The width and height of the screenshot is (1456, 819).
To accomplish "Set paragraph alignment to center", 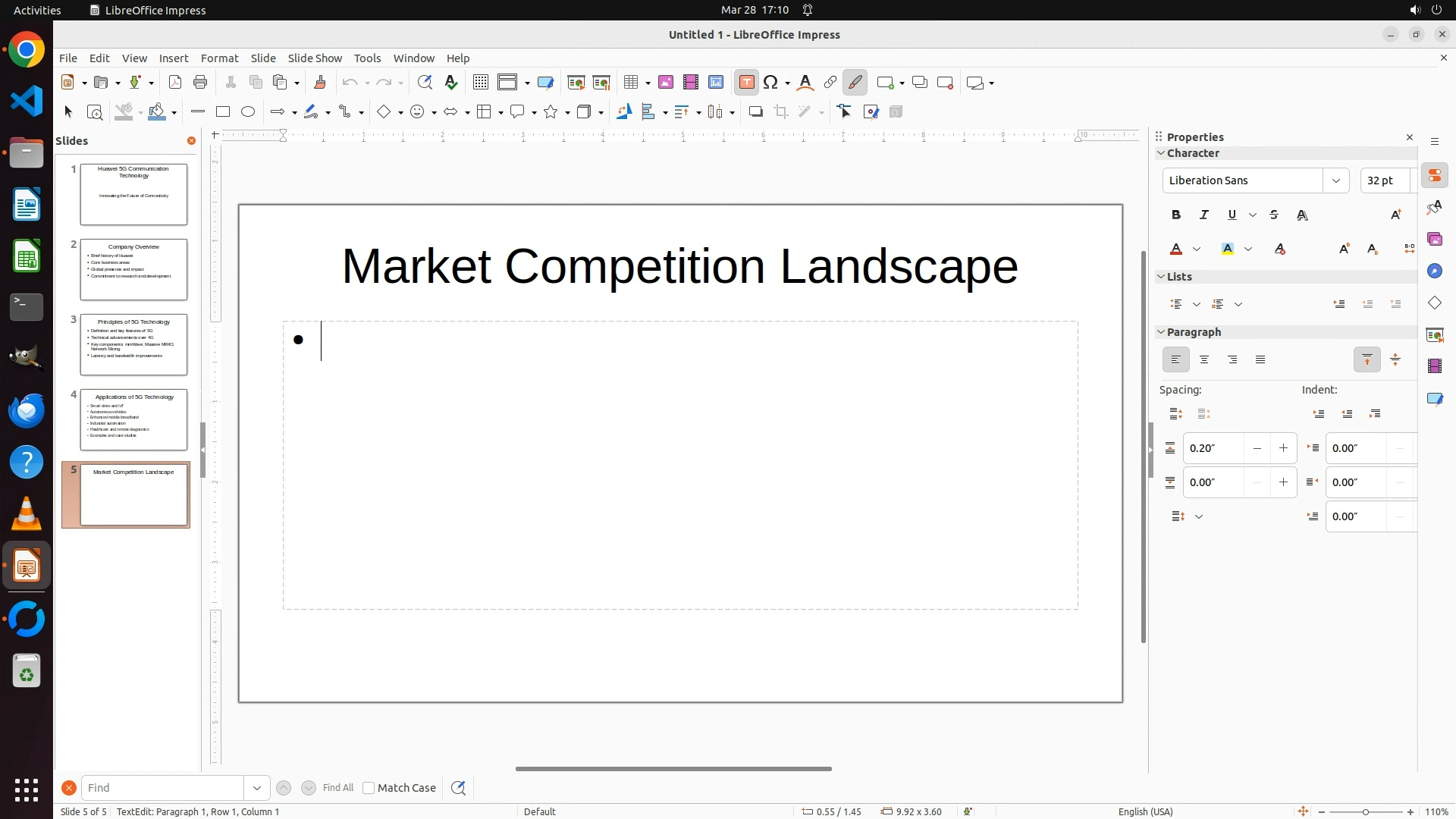I will tap(1204, 360).
